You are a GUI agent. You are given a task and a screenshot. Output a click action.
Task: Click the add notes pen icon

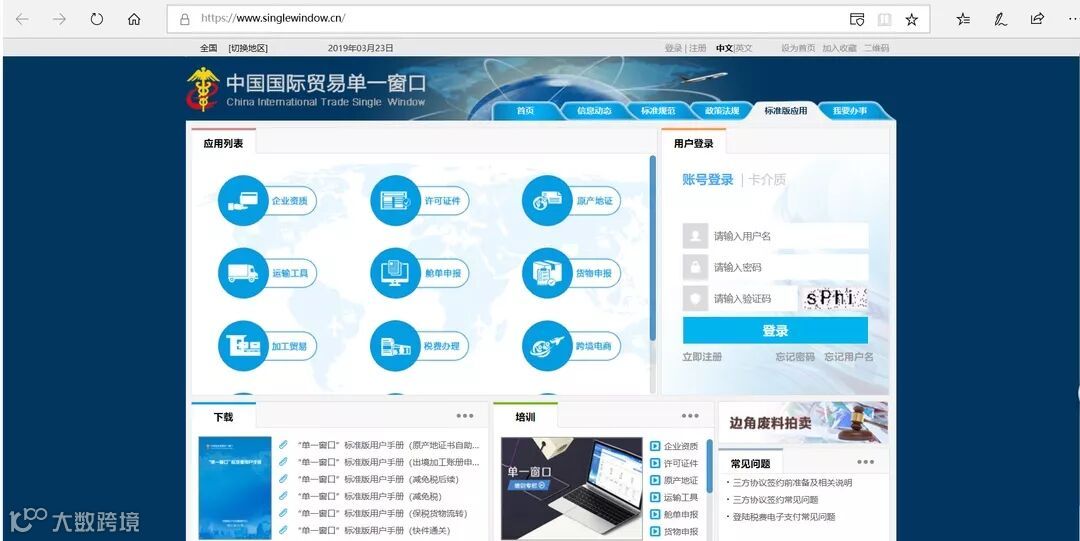point(1001,19)
